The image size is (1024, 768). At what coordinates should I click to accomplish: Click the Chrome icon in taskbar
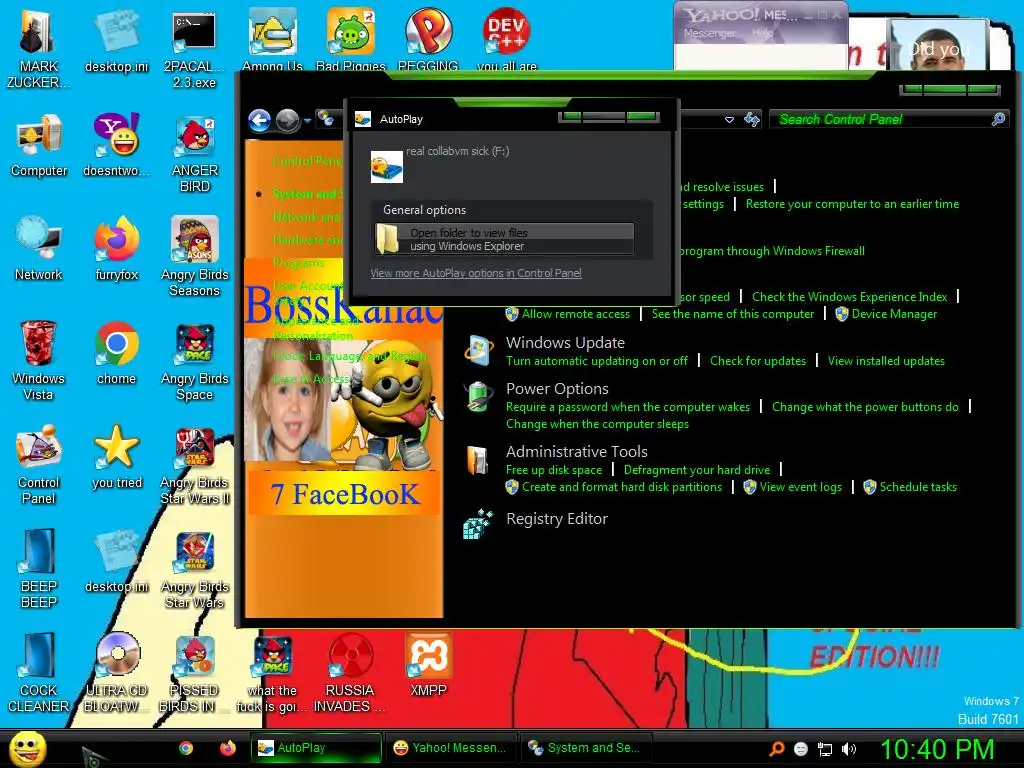(186, 748)
